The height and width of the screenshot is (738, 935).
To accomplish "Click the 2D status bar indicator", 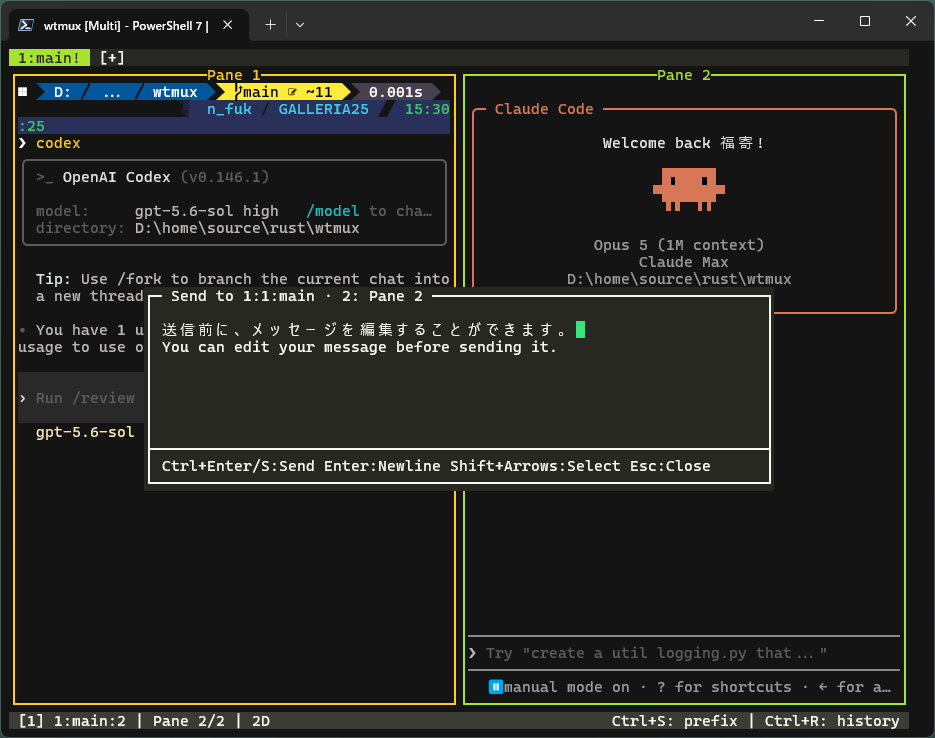I will (x=261, y=721).
